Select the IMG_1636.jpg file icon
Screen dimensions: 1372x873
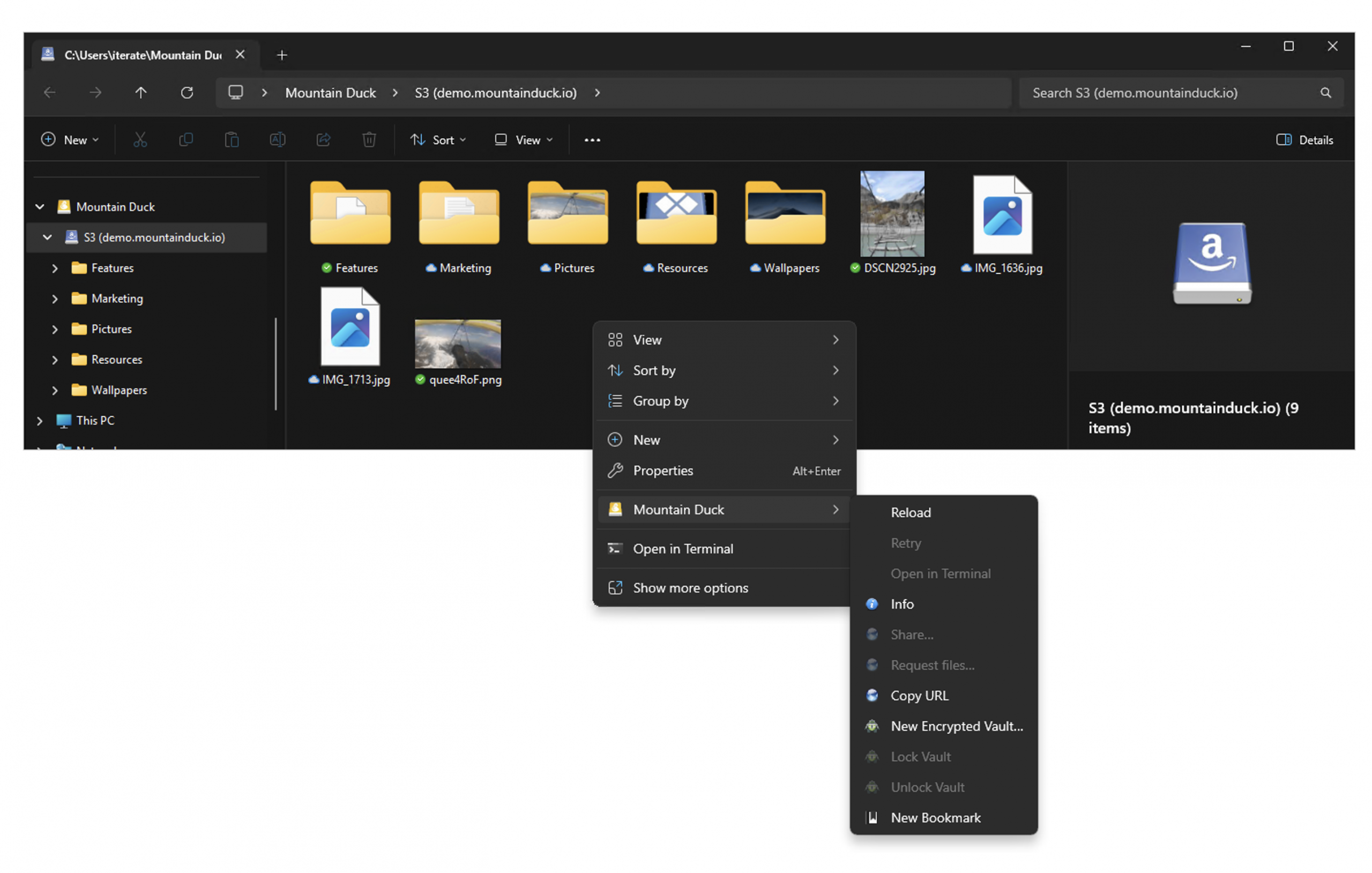tap(1003, 215)
